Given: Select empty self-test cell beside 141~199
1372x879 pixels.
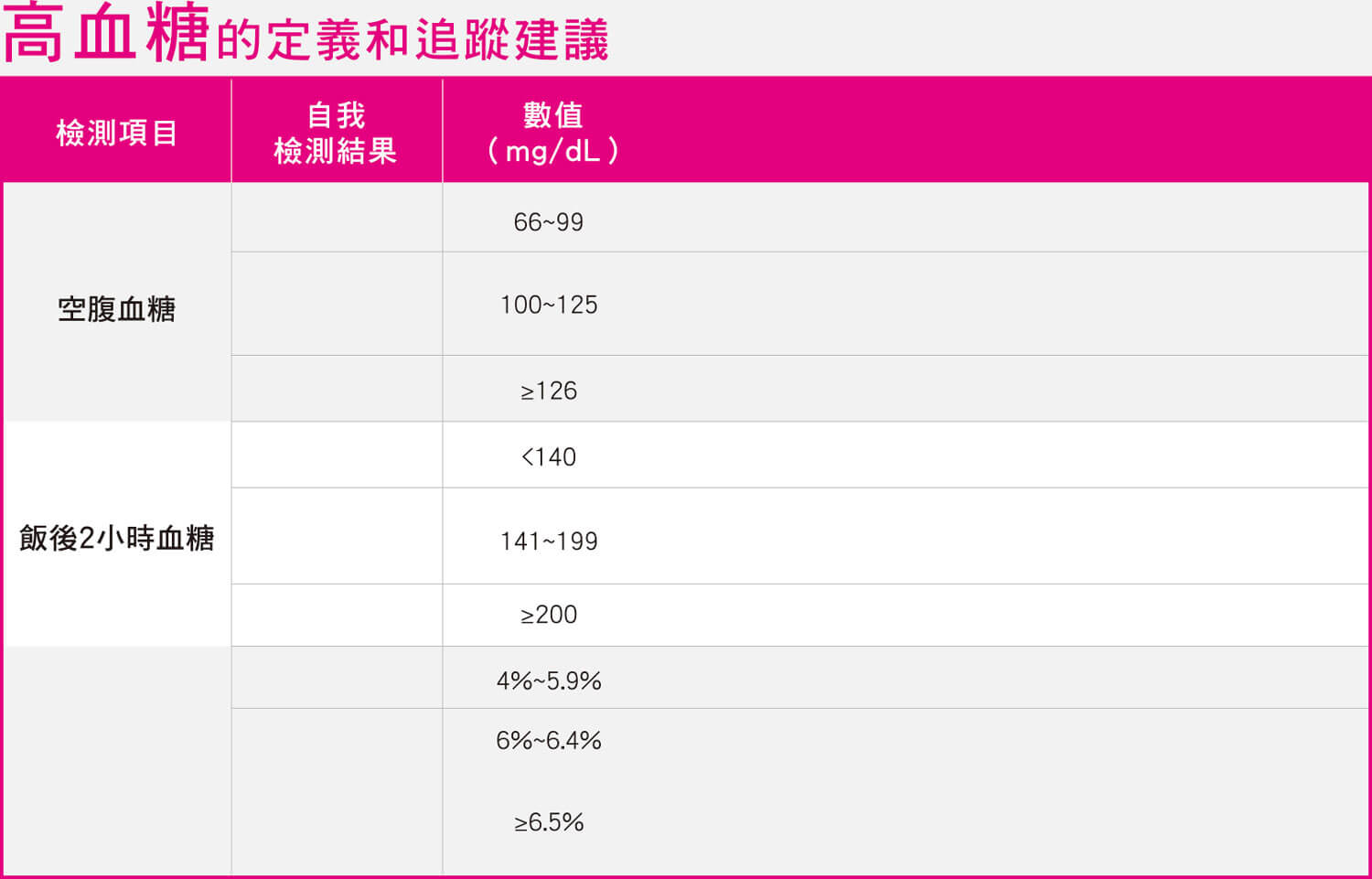Looking at the screenshot, I should click(x=337, y=536).
